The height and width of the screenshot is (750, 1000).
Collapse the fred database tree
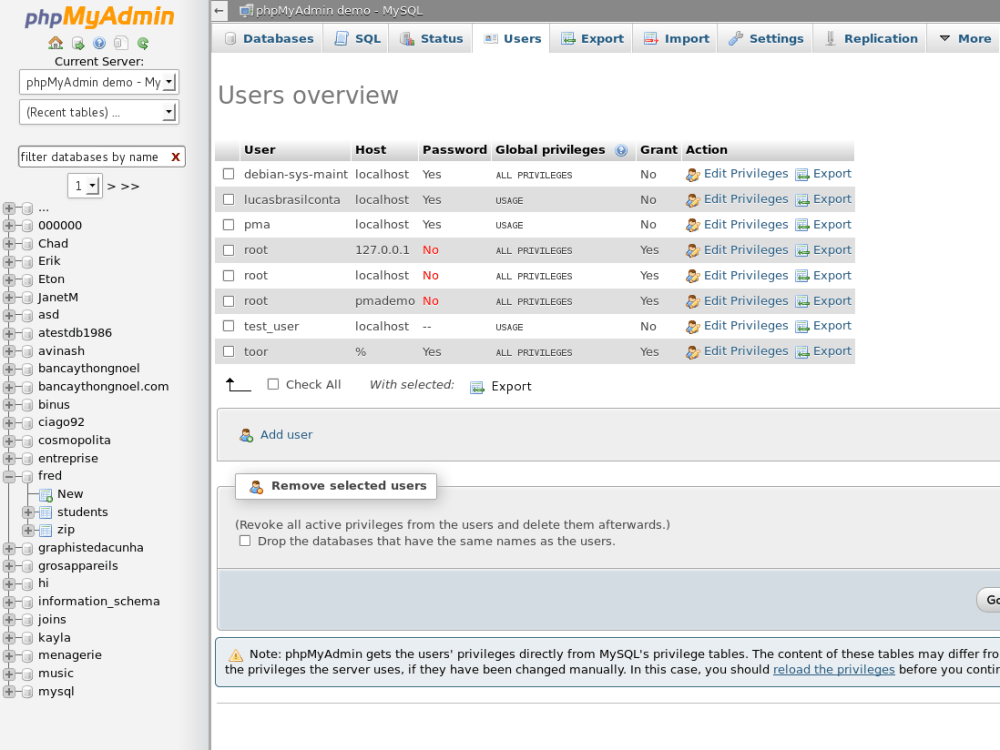(x=9, y=476)
